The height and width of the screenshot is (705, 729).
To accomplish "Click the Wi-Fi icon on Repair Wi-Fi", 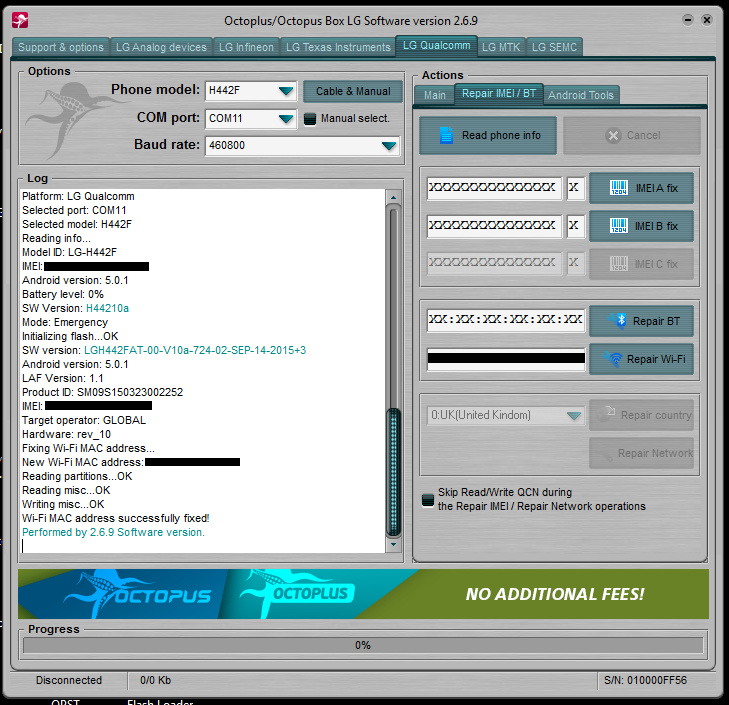I will (x=615, y=359).
